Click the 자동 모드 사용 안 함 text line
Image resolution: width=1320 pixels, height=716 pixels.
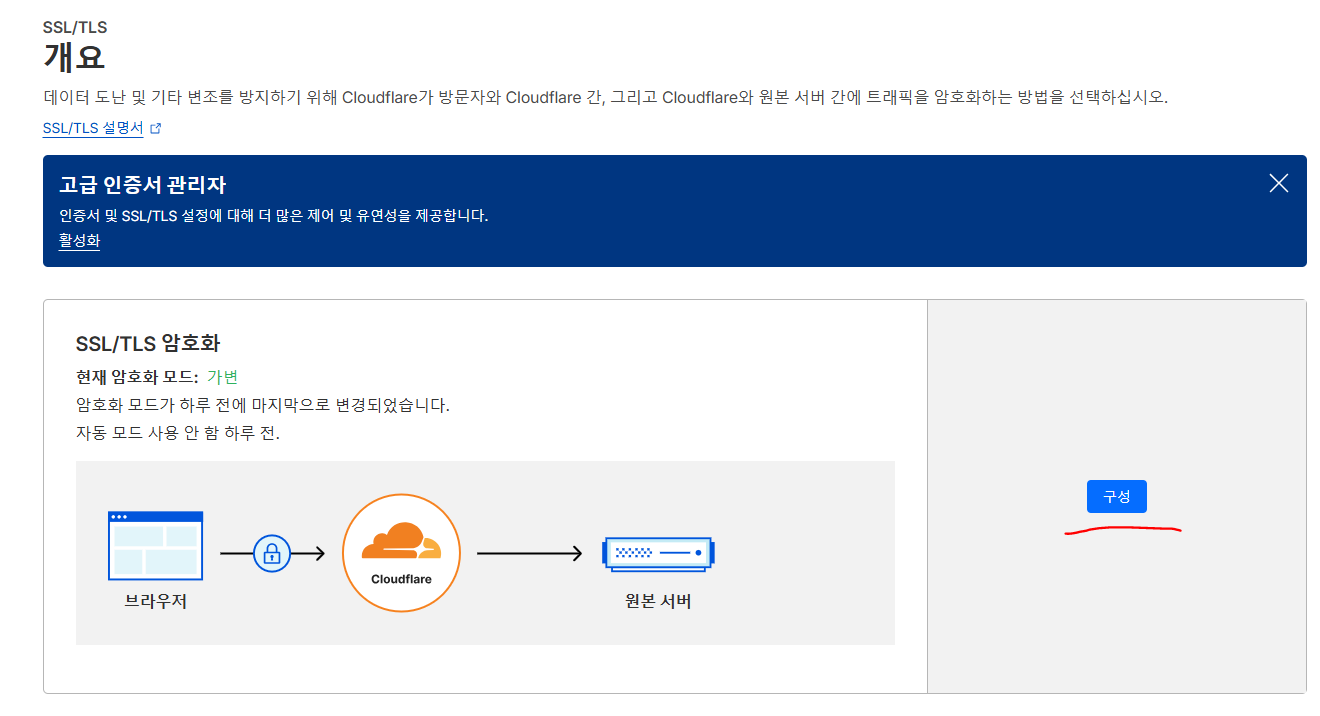point(178,434)
